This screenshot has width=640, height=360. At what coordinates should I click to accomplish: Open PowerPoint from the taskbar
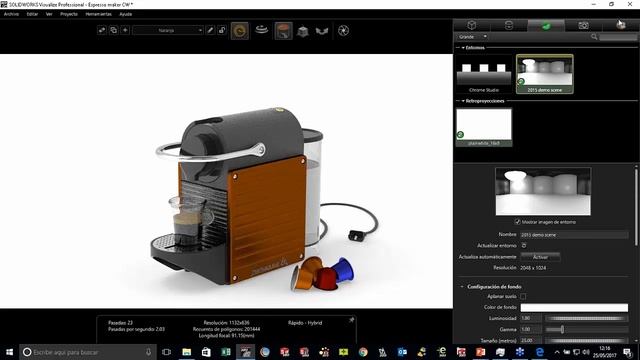point(480,352)
